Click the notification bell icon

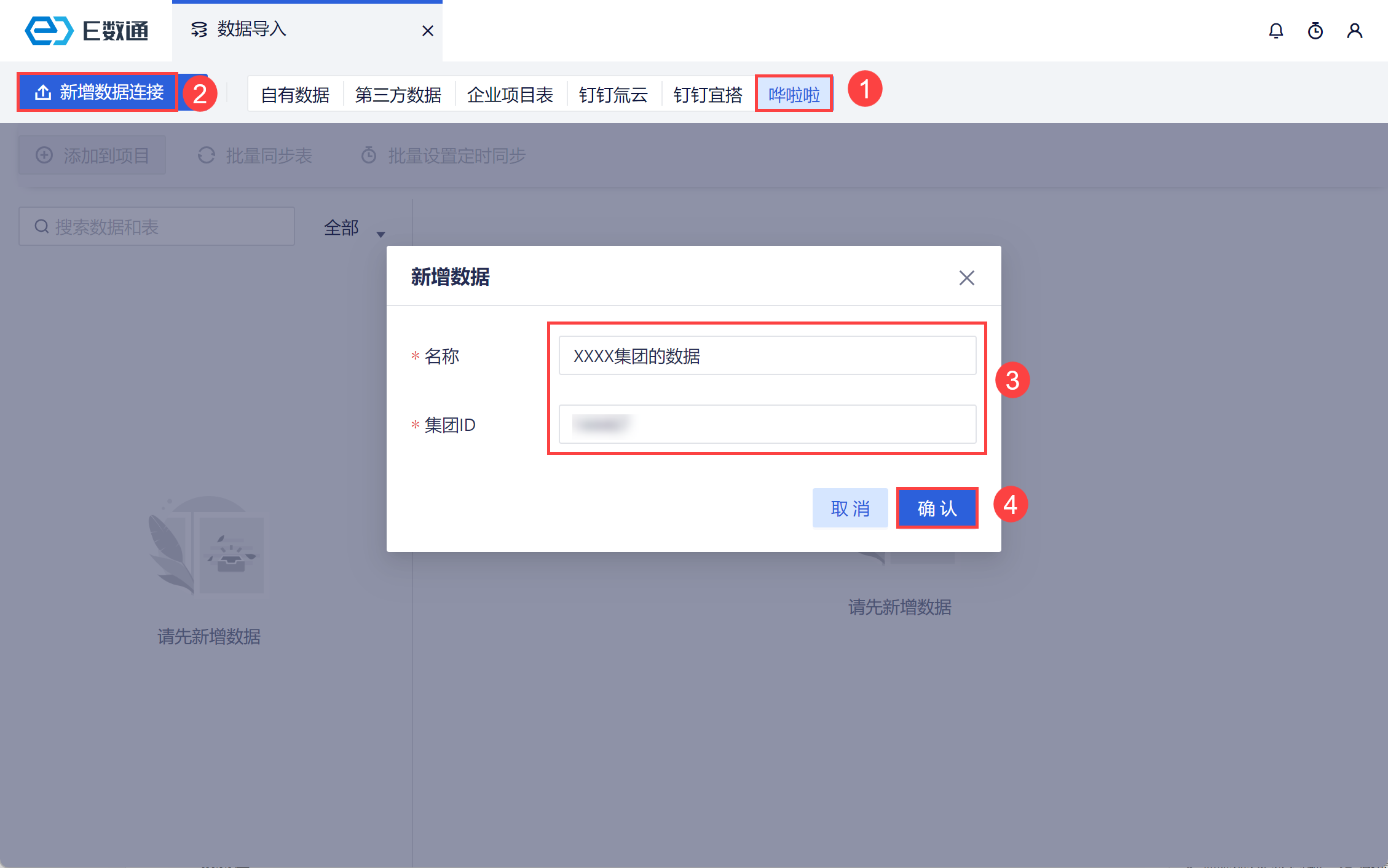coord(1276,31)
